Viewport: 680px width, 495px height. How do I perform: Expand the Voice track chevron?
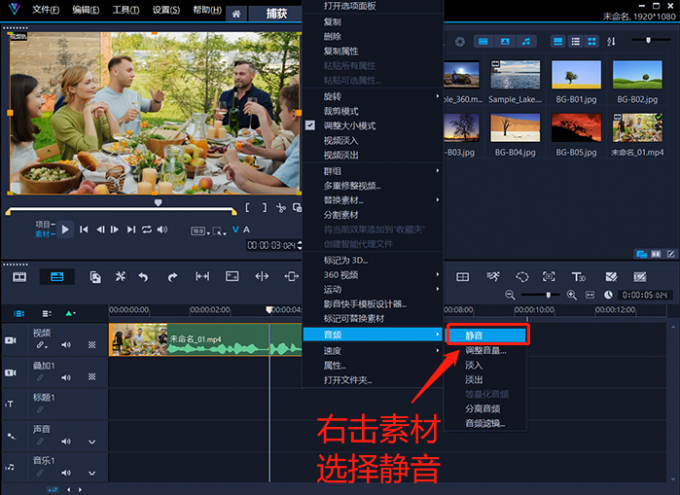(x=92, y=442)
